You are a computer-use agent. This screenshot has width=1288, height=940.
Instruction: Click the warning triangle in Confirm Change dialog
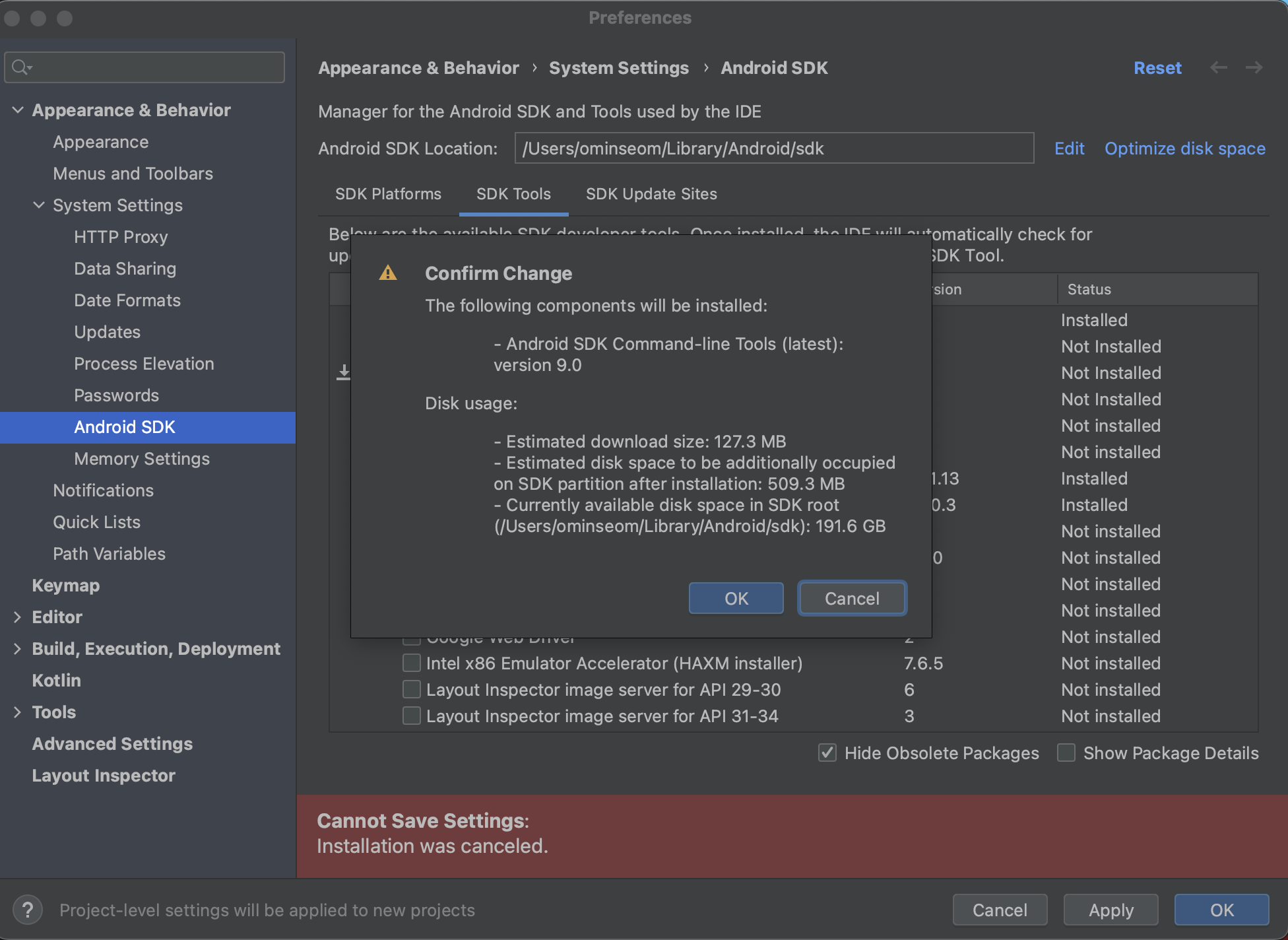pyautogui.click(x=388, y=273)
